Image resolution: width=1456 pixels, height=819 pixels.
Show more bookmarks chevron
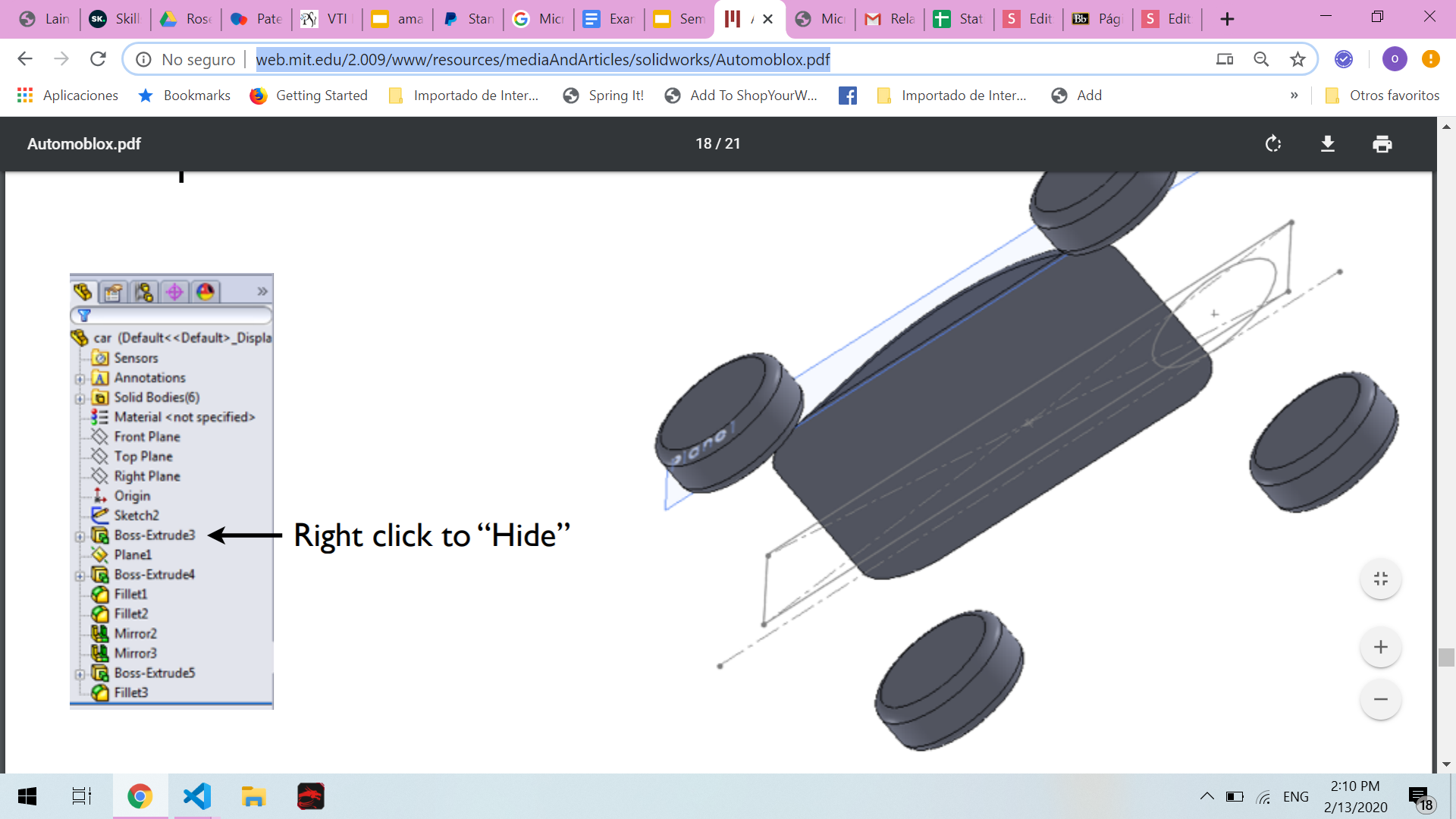[1294, 96]
